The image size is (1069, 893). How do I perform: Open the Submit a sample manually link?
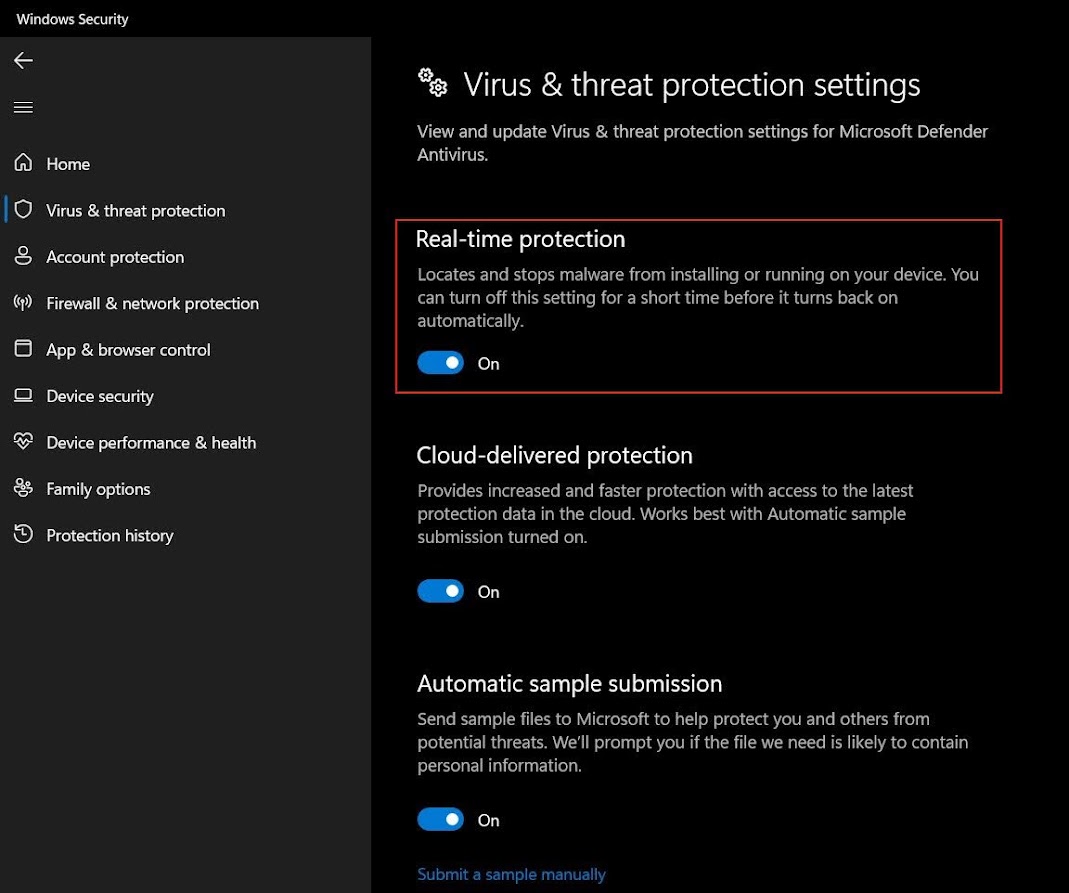[511, 874]
